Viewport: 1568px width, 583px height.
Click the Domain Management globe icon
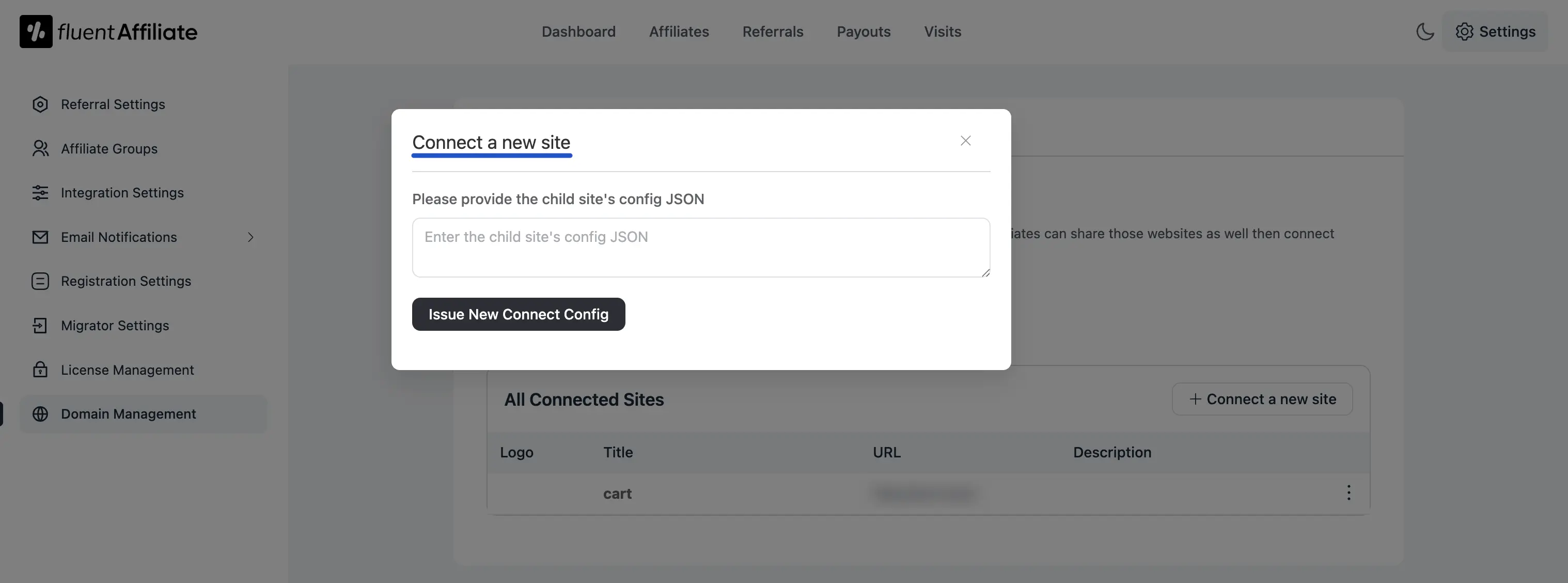pyautogui.click(x=40, y=413)
